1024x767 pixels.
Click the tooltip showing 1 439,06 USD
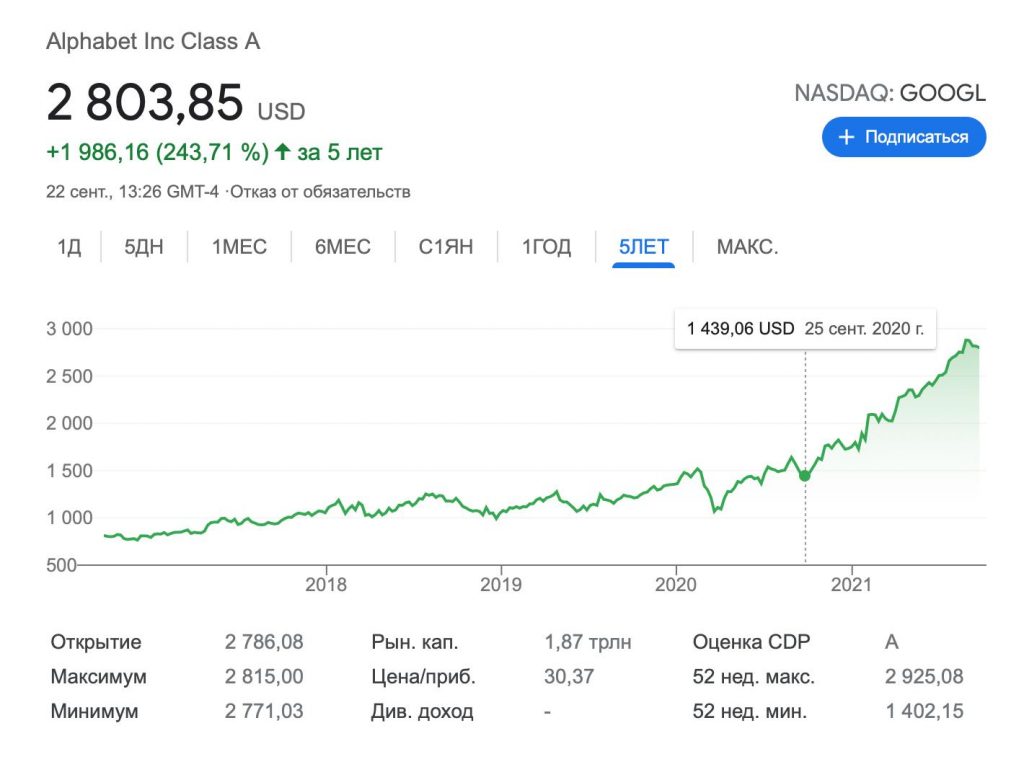[x=805, y=329]
